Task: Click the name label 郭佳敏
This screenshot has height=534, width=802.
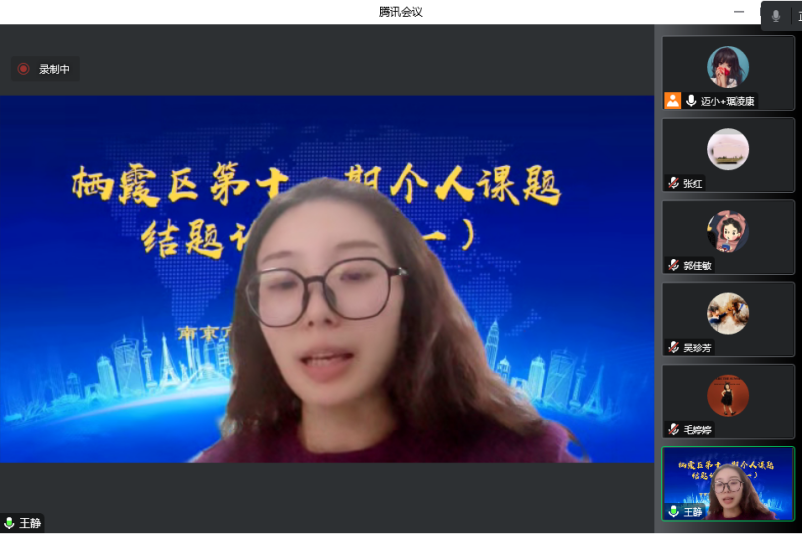Action: tap(698, 266)
